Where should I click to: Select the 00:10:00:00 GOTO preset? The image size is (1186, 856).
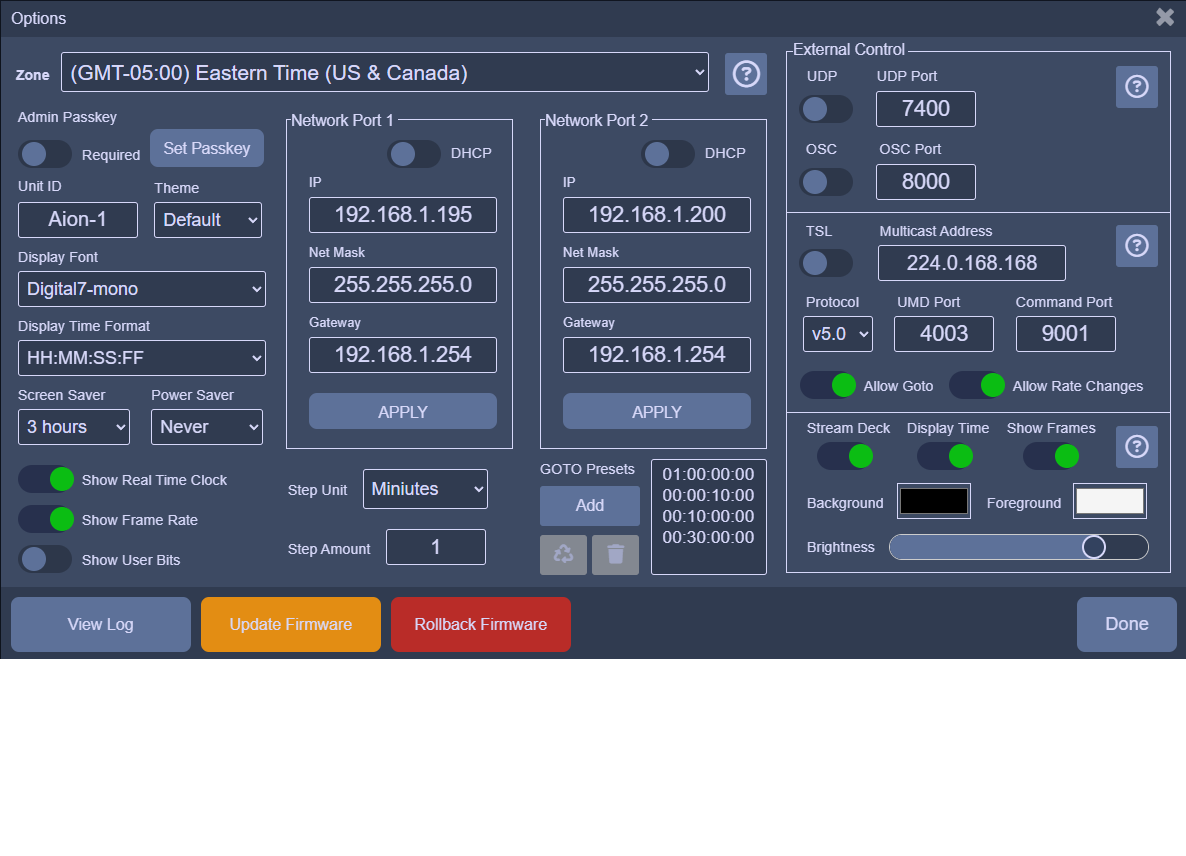coord(708,516)
